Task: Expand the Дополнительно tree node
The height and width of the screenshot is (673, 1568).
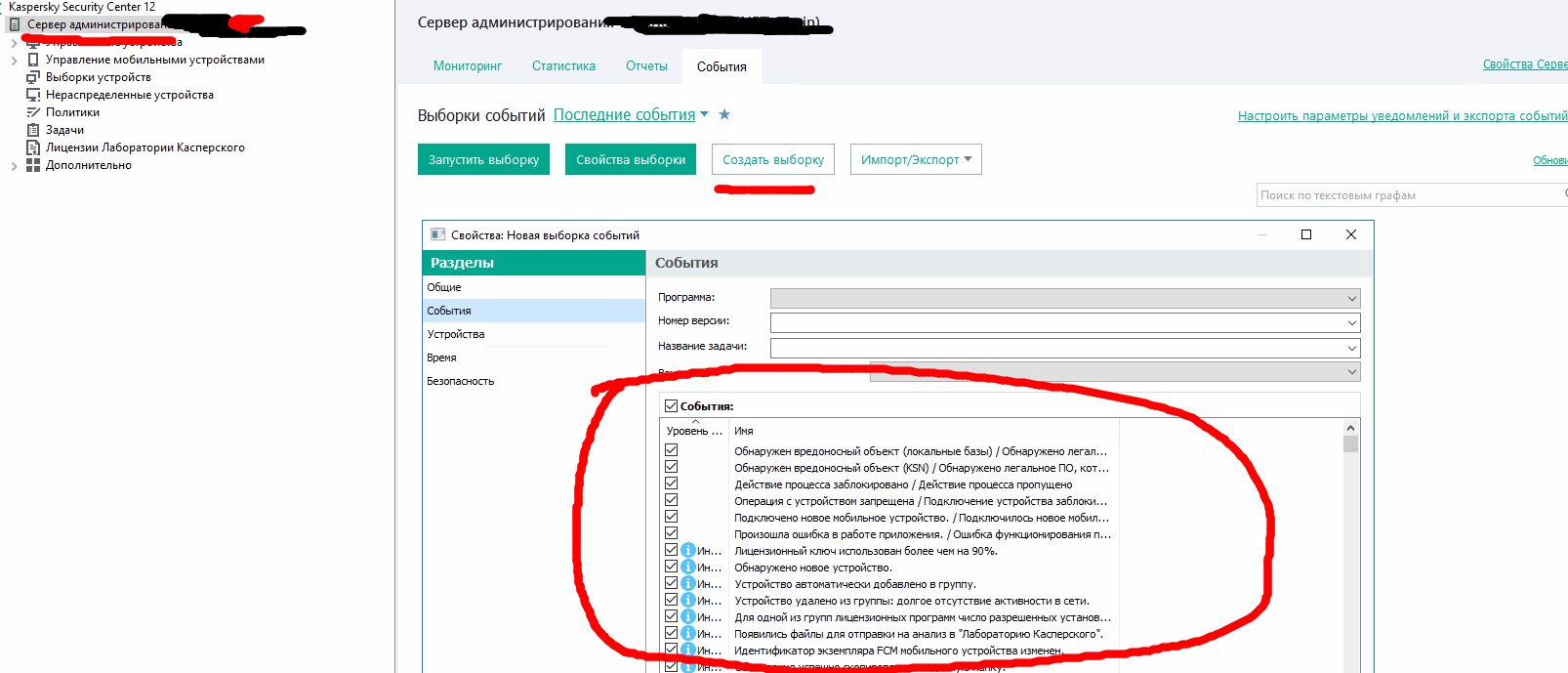Action: pos(14,165)
